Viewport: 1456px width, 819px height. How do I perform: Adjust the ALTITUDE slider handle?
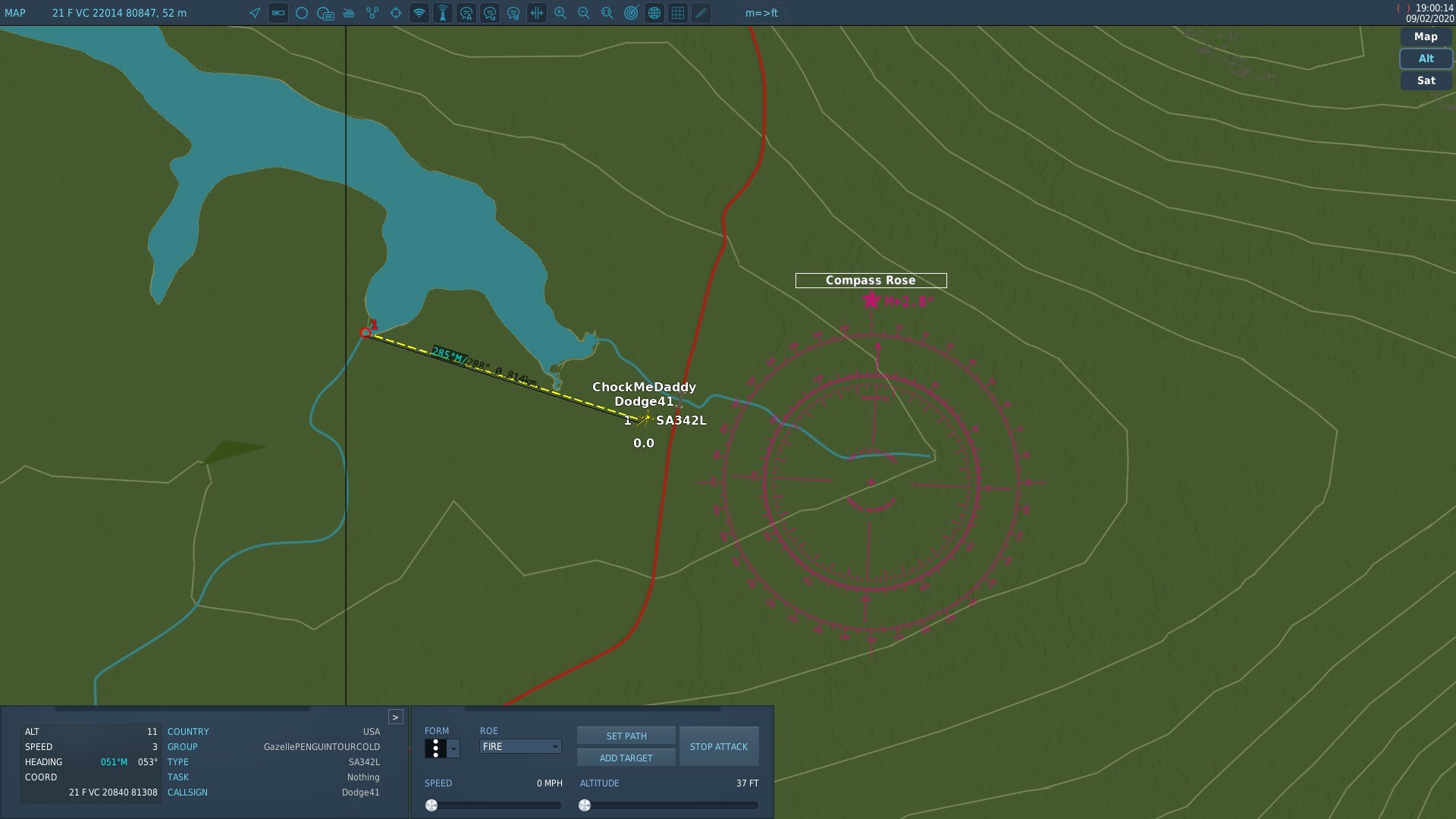tap(585, 805)
